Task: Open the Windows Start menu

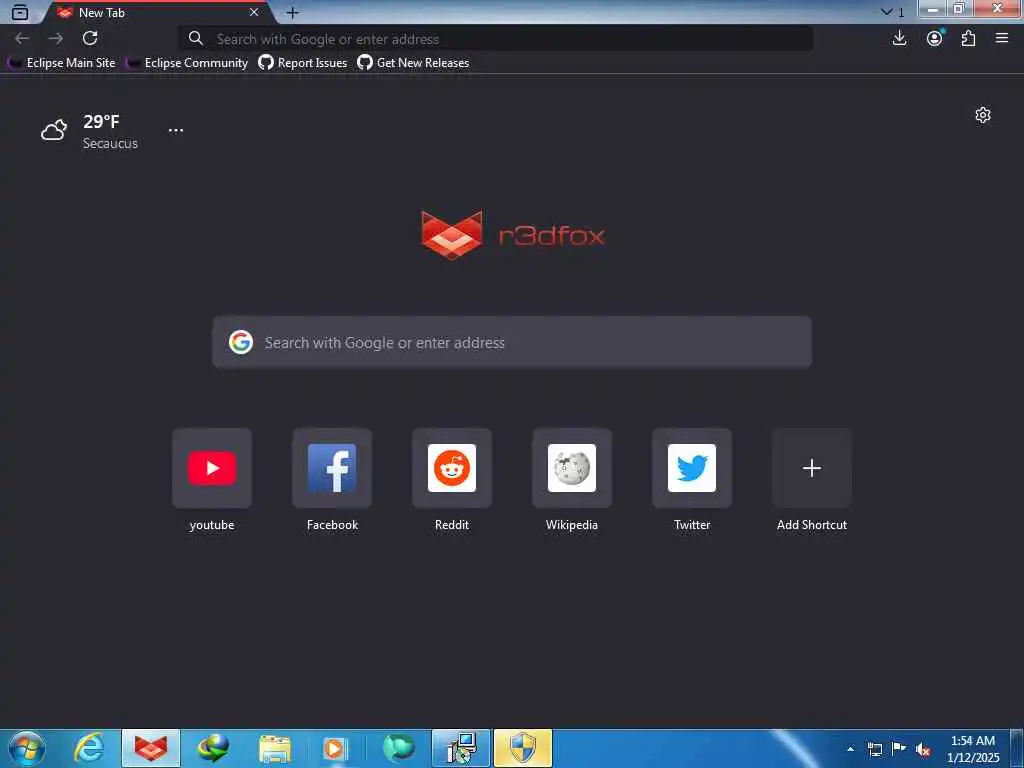Action: (x=27, y=748)
